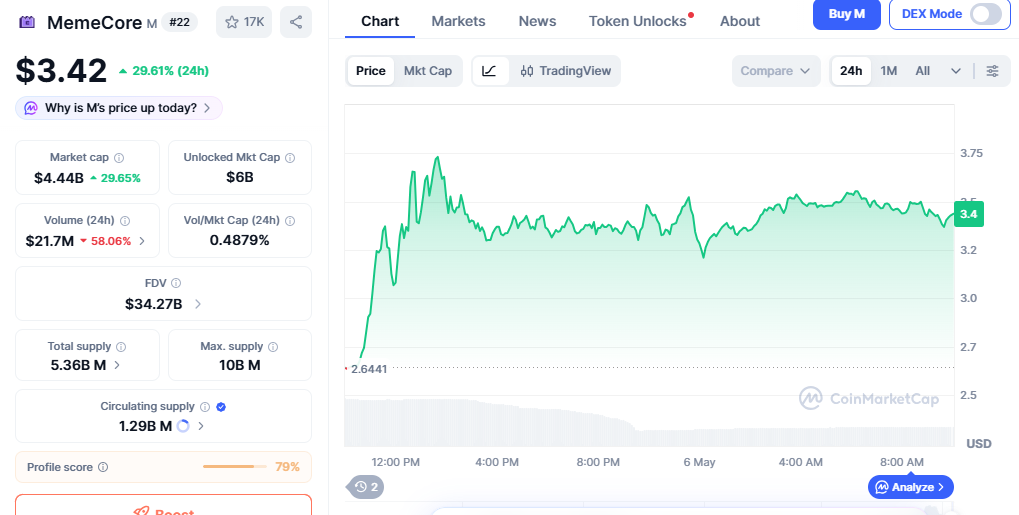Click $4.44B market cap value
Viewport: 1019px width, 515px height.
(58, 178)
